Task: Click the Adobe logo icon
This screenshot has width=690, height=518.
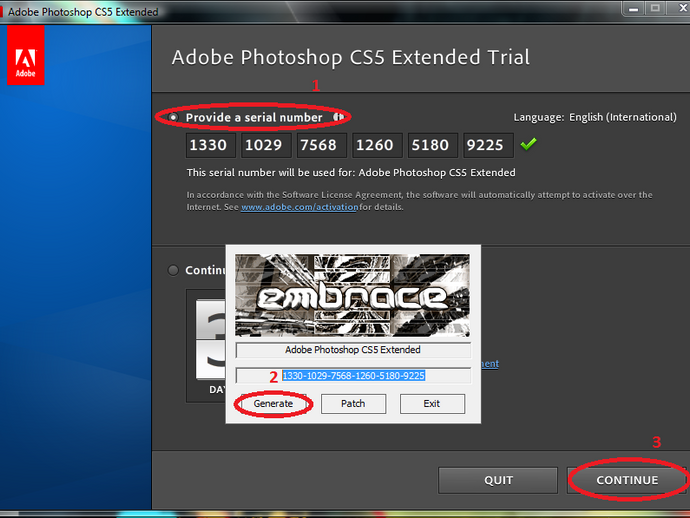Action: (26, 55)
